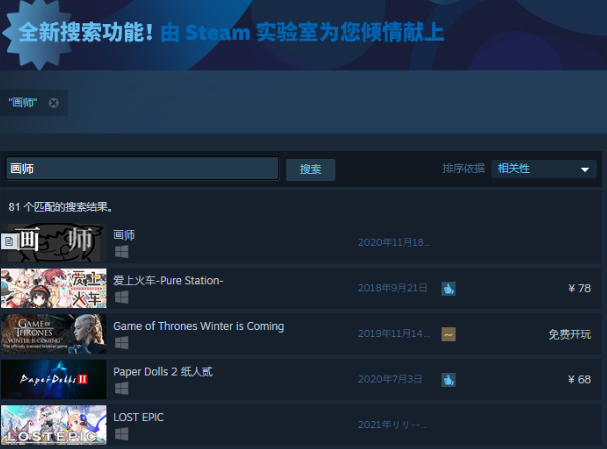Click mixed review icon for Game of Thrones
The width and height of the screenshot is (607, 449).
(x=448, y=334)
